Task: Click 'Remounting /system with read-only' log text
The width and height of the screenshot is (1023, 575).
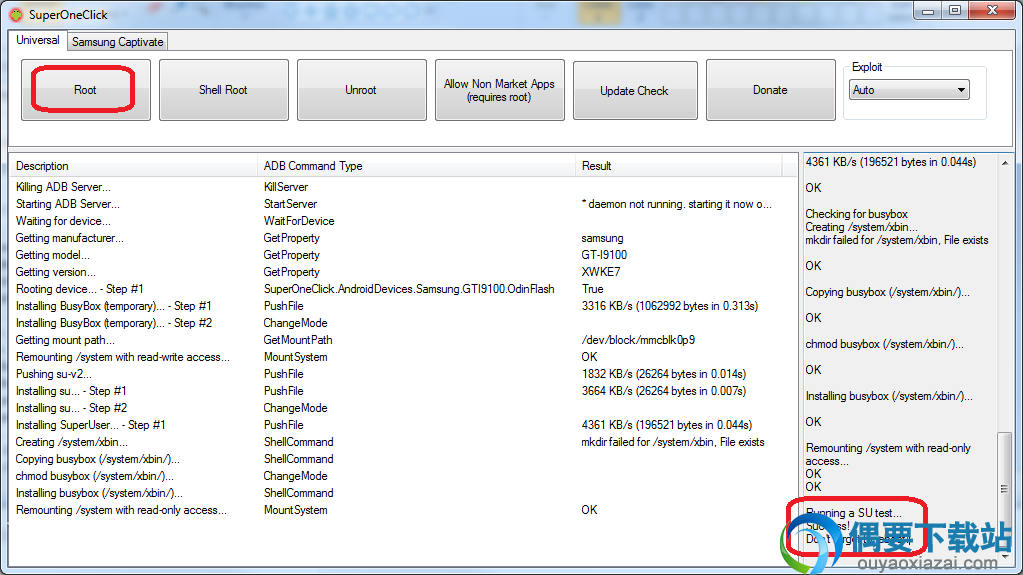Action: 888,448
